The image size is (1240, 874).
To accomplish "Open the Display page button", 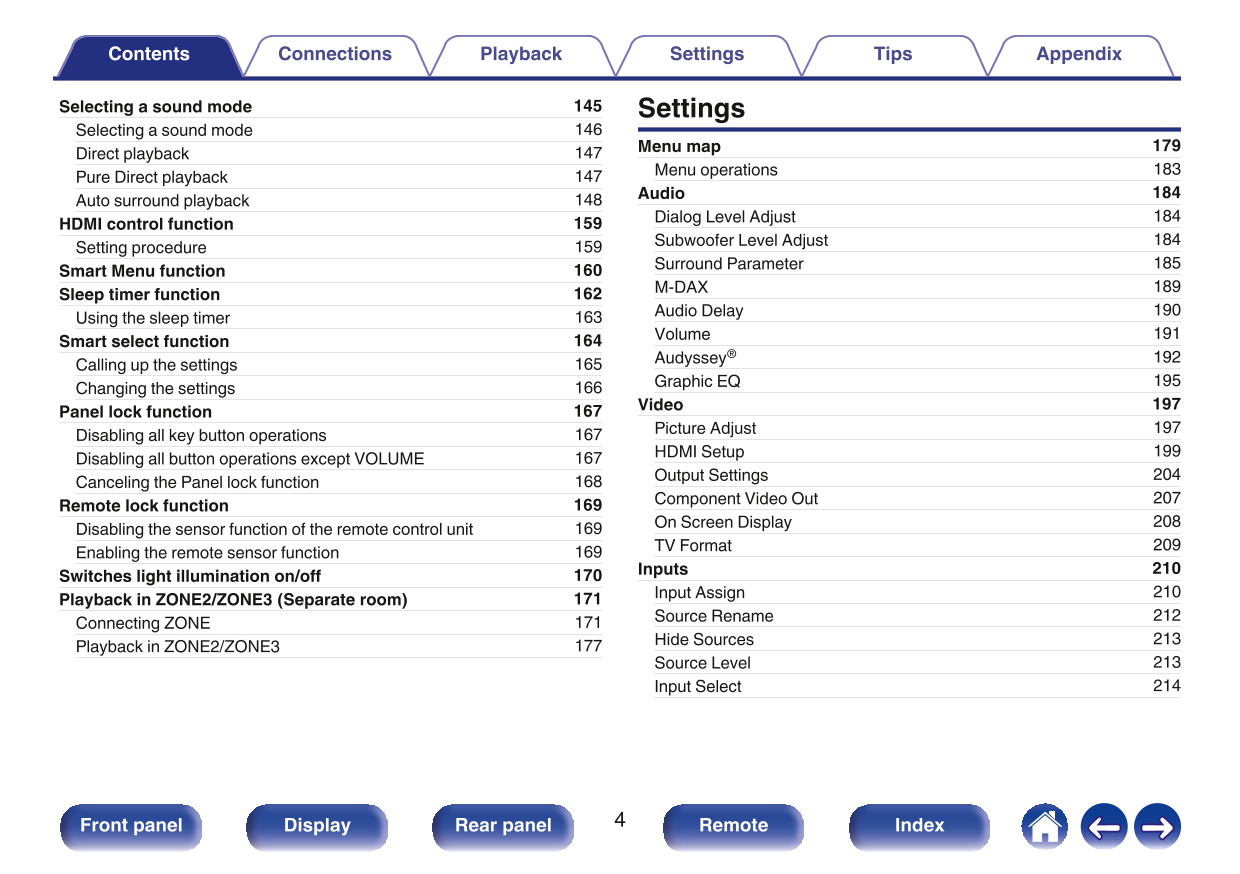I will tap(317, 826).
